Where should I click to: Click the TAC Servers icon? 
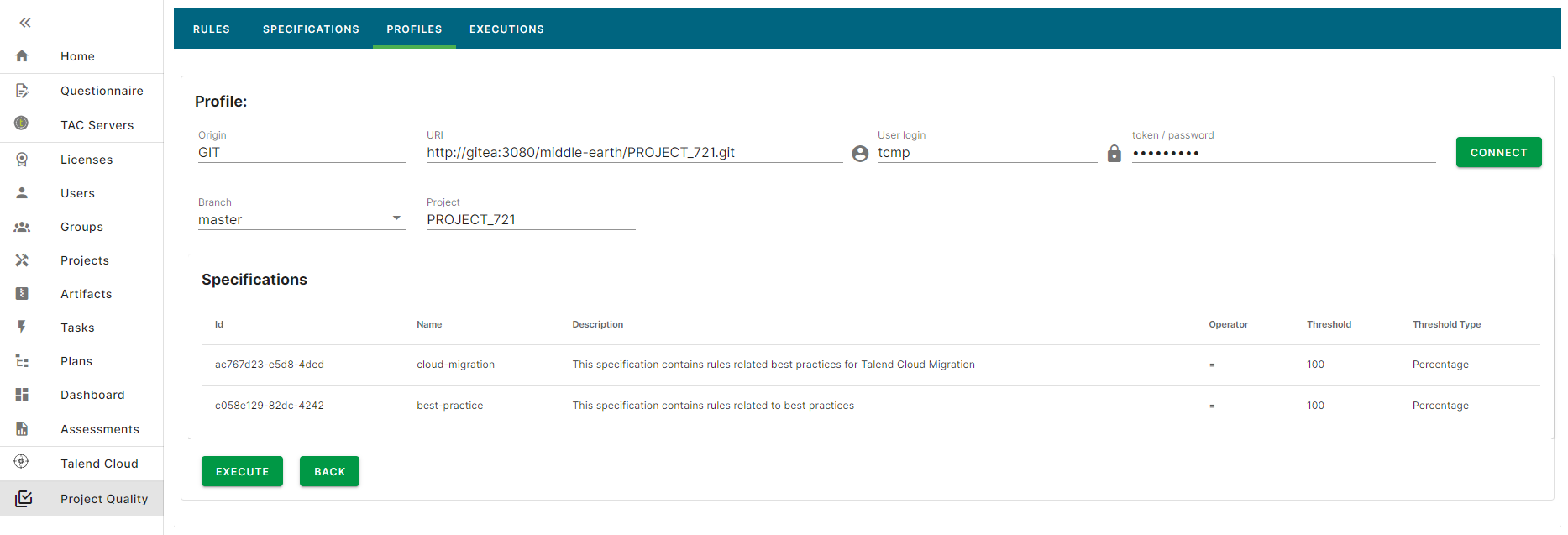pyautogui.click(x=22, y=123)
